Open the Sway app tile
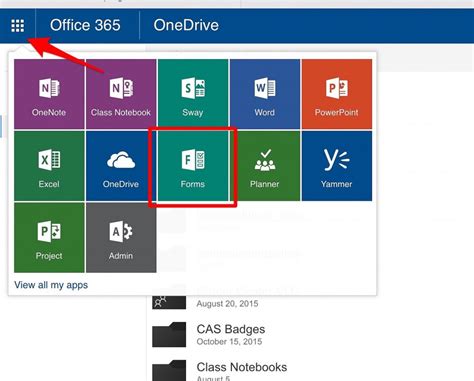The image size is (474, 381). point(193,94)
